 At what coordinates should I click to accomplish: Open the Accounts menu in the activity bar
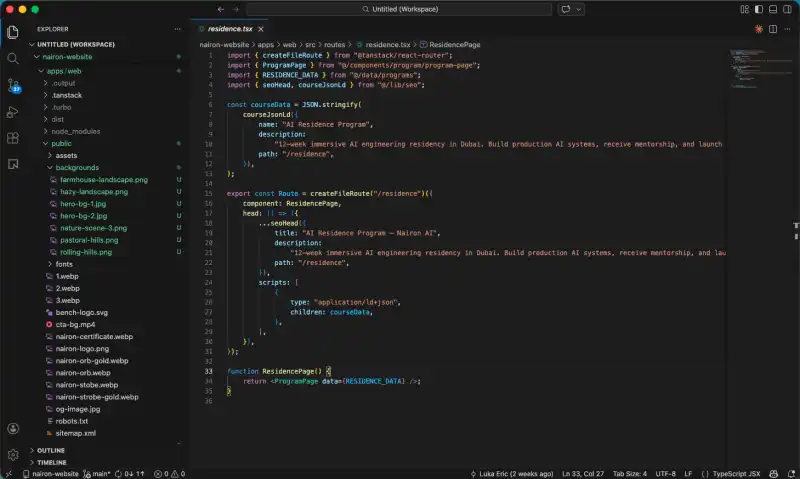pos(13,428)
